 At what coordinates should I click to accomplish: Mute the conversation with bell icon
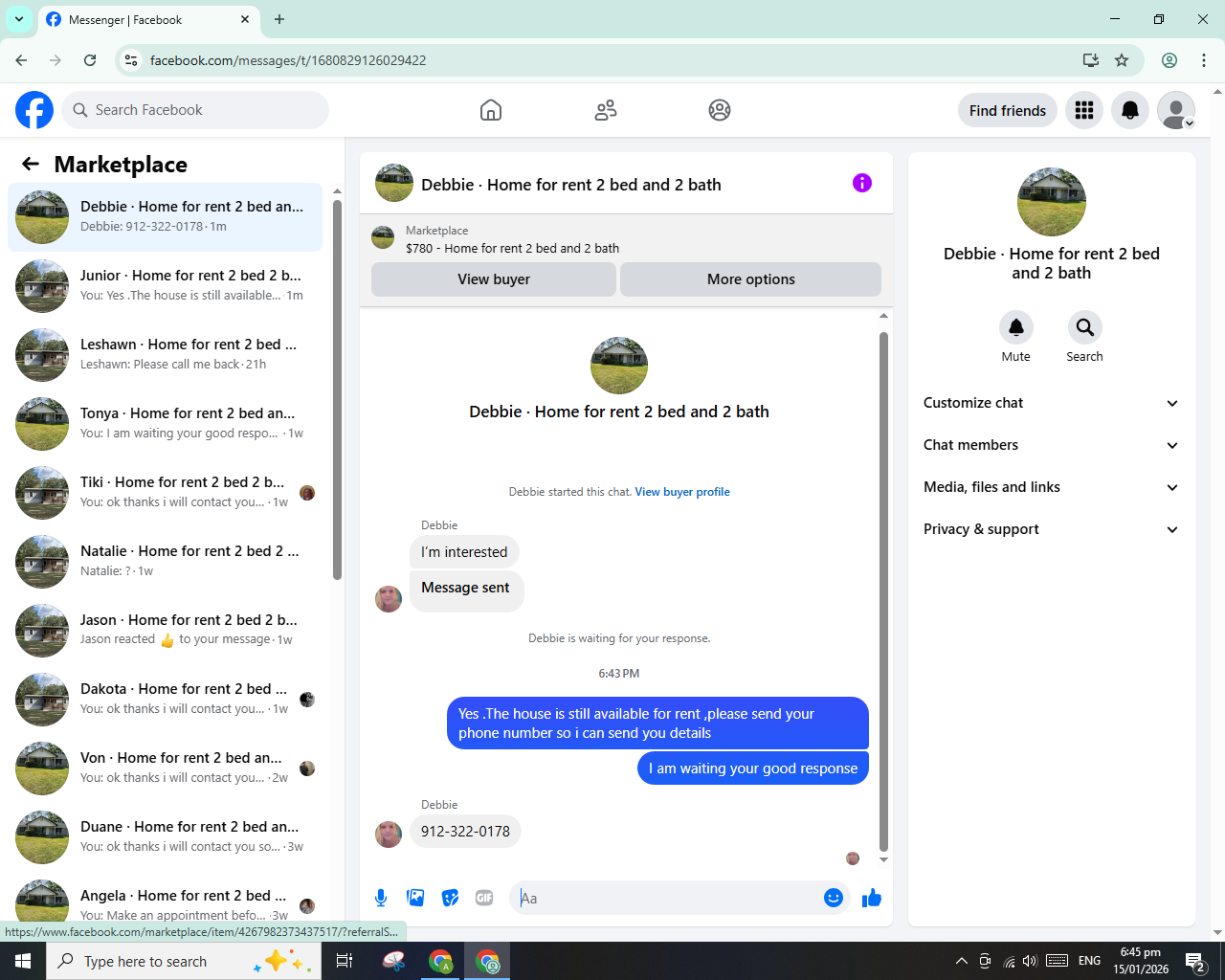click(1016, 327)
